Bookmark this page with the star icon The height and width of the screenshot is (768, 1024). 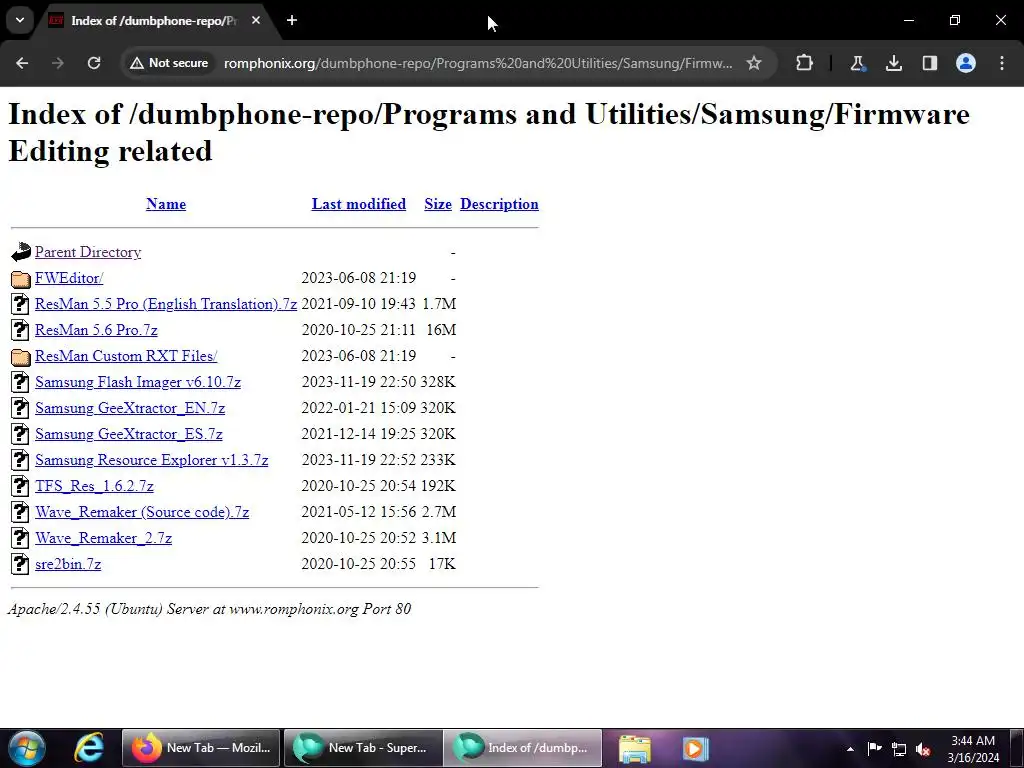click(754, 63)
